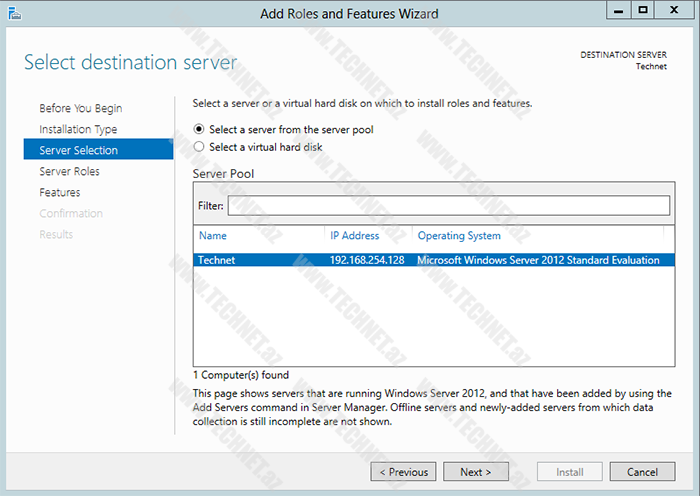This screenshot has height=496, width=700.
Task: Go to the Before You Begin step
Action: (80, 108)
